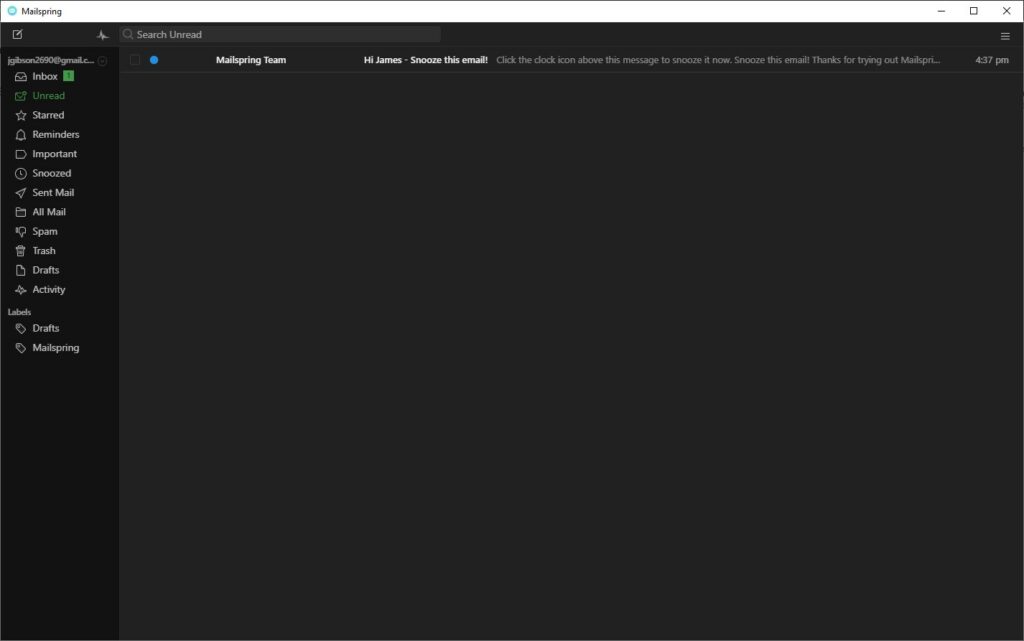Select the Mailspring Team email checkbox
This screenshot has height=641, width=1024.
pyautogui.click(x=135, y=60)
